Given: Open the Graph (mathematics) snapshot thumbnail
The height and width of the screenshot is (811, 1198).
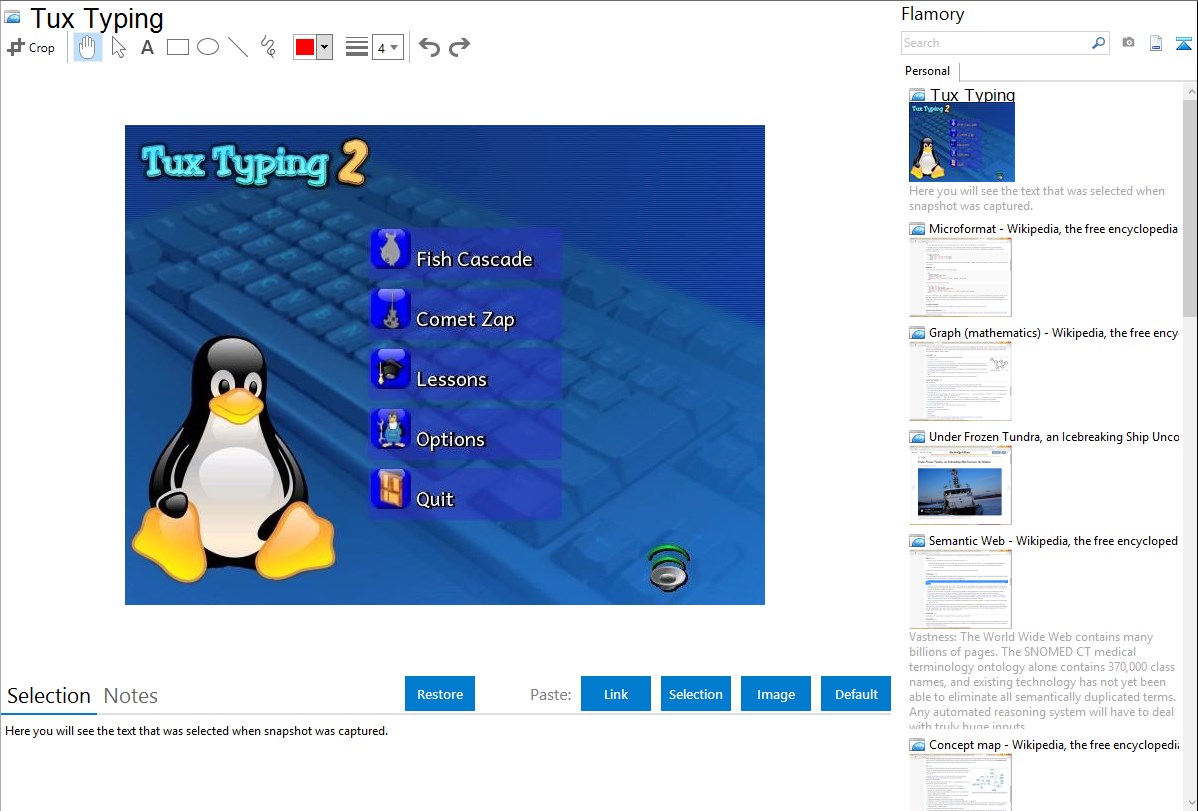Looking at the screenshot, I should click(960, 381).
